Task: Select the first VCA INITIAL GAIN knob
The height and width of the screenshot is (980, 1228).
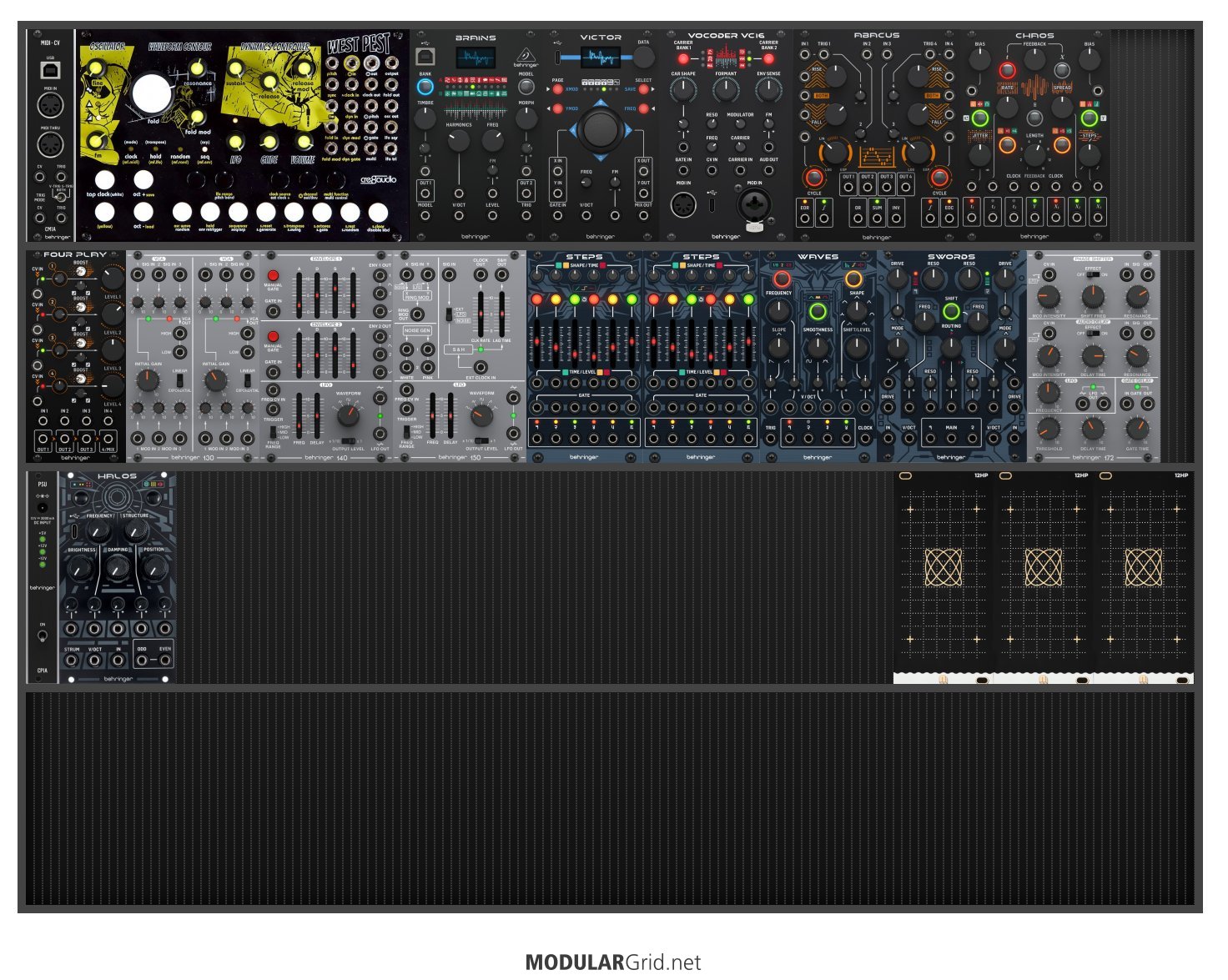Action: click(147, 381)
